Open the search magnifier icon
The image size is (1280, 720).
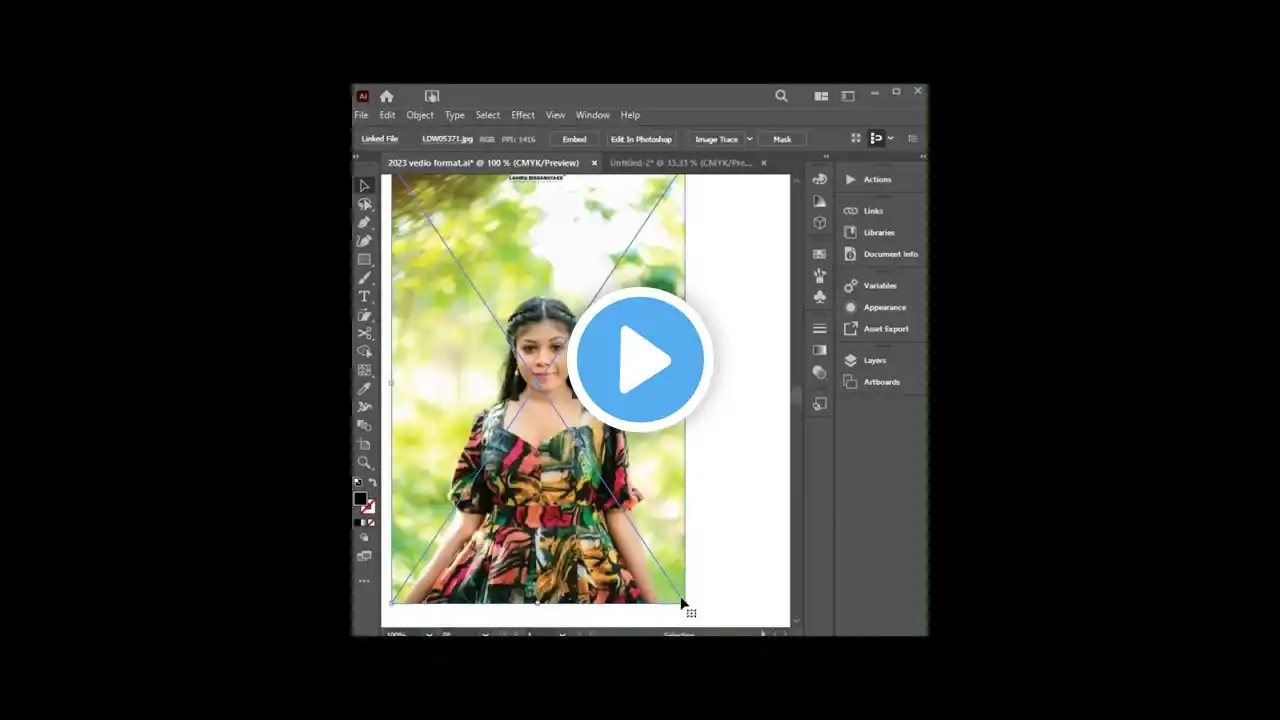pos(781,96)
